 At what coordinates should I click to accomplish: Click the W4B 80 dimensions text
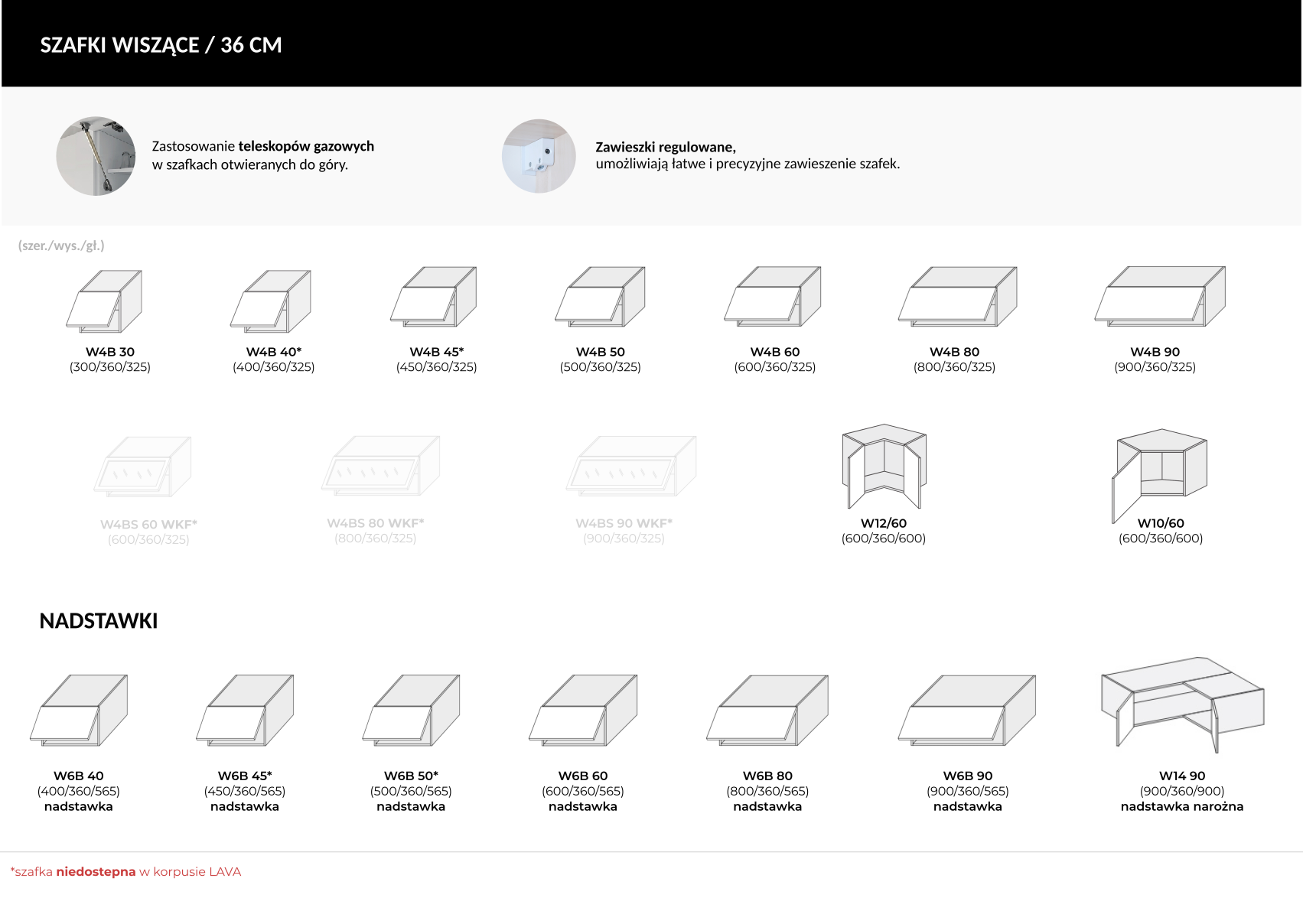(954, 367)
